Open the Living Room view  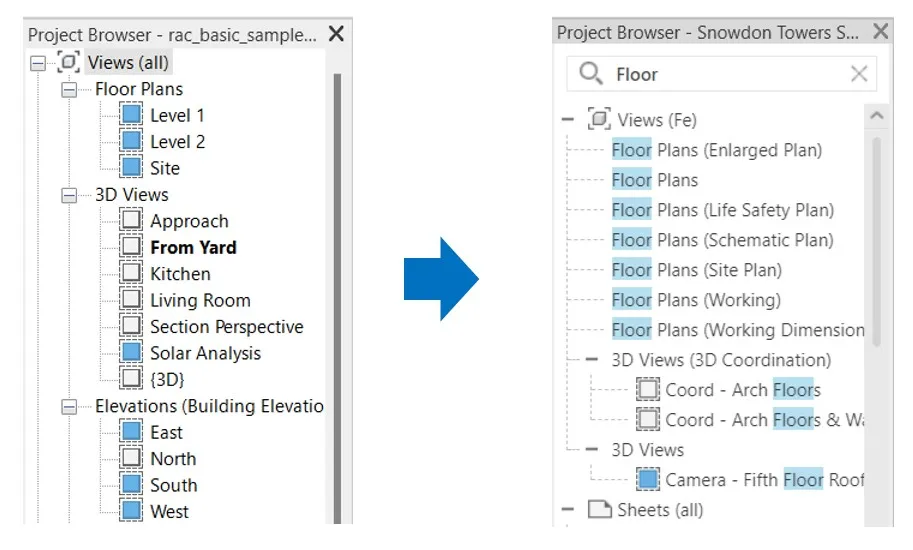(200, 300)
